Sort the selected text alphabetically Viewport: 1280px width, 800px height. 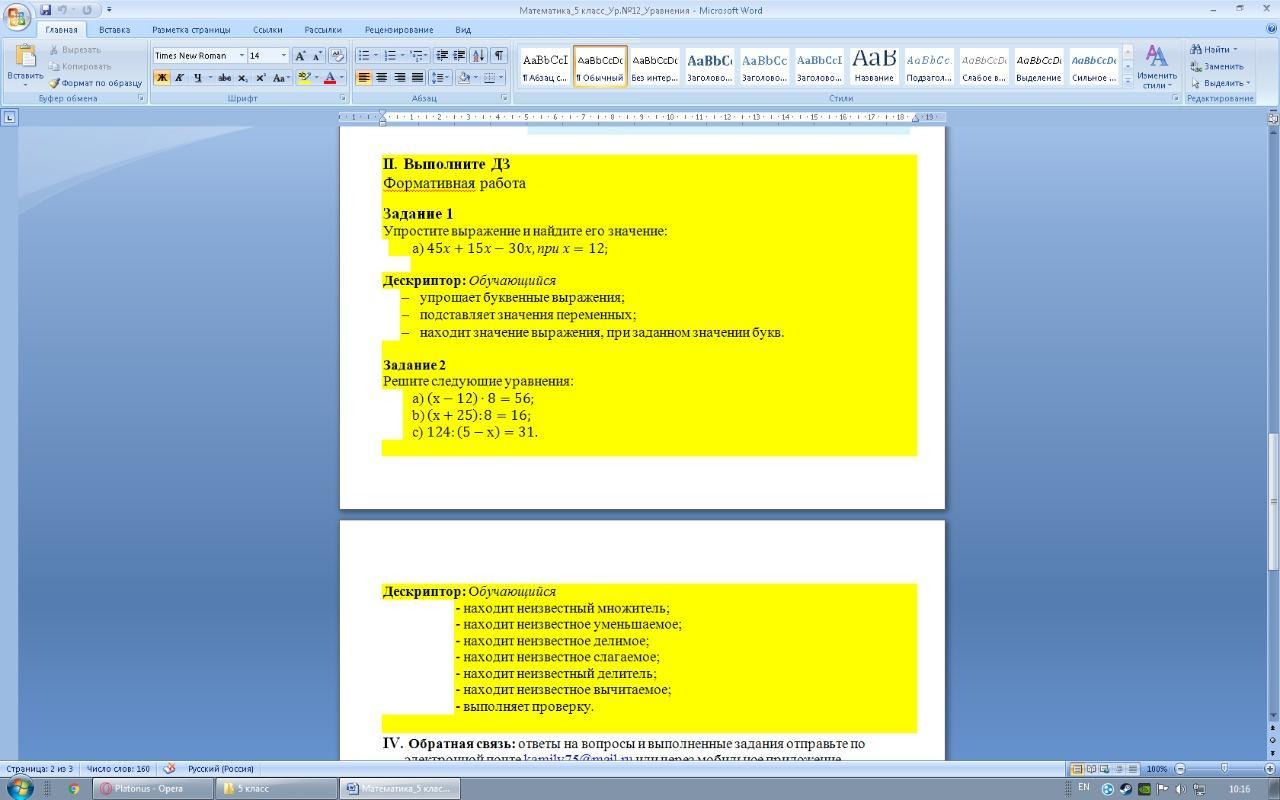478,56
